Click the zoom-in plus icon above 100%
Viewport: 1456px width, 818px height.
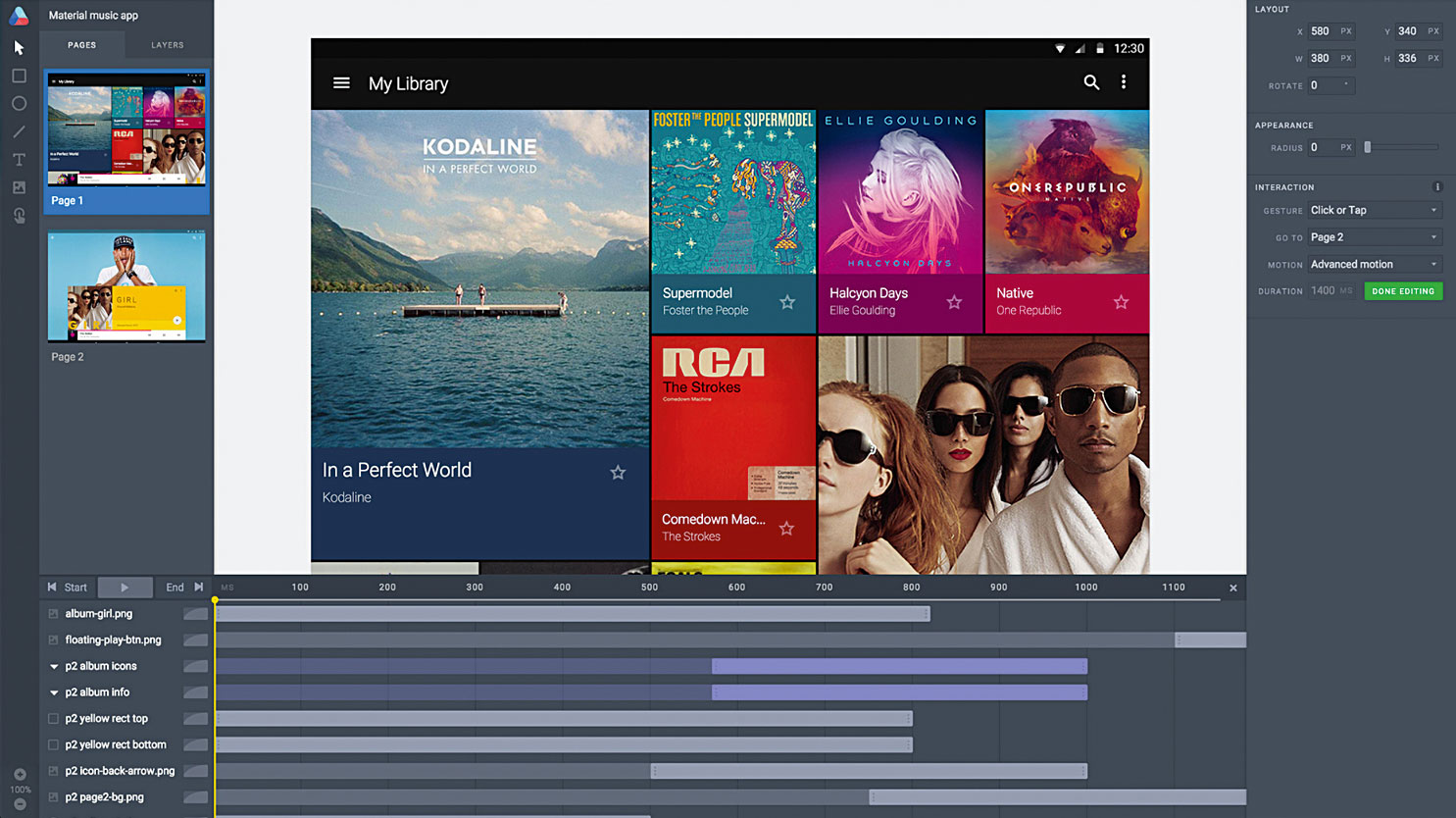pyautogui.click(x=20, y=774)
